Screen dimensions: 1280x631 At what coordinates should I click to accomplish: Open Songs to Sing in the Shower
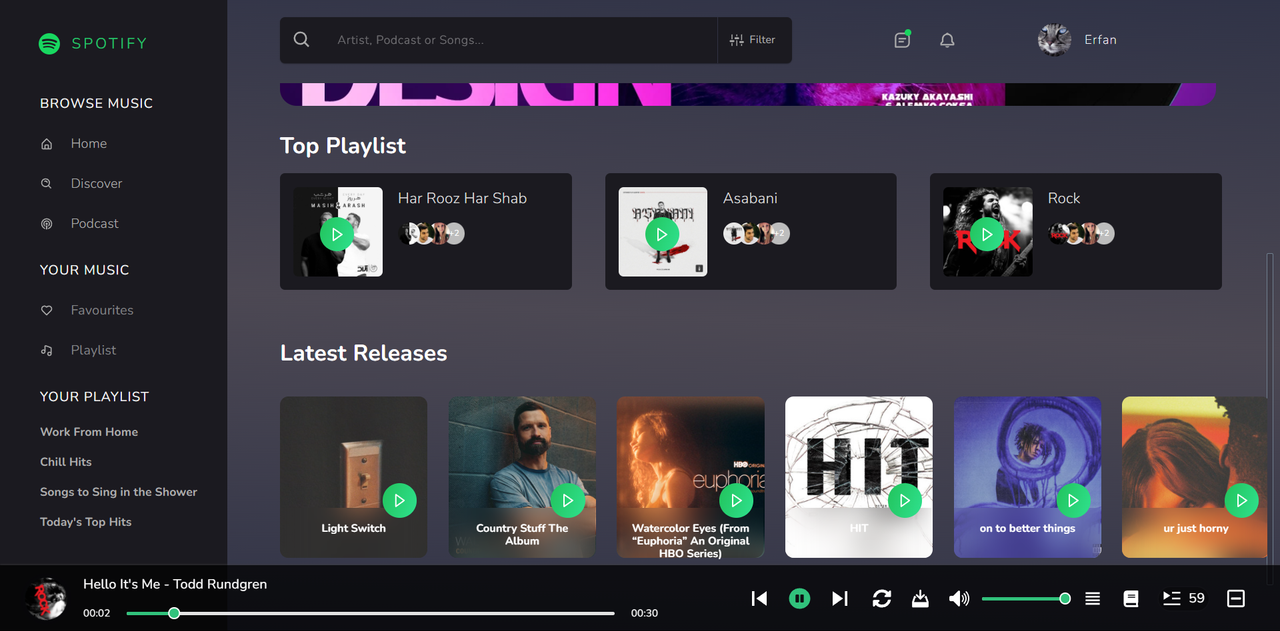119,492
